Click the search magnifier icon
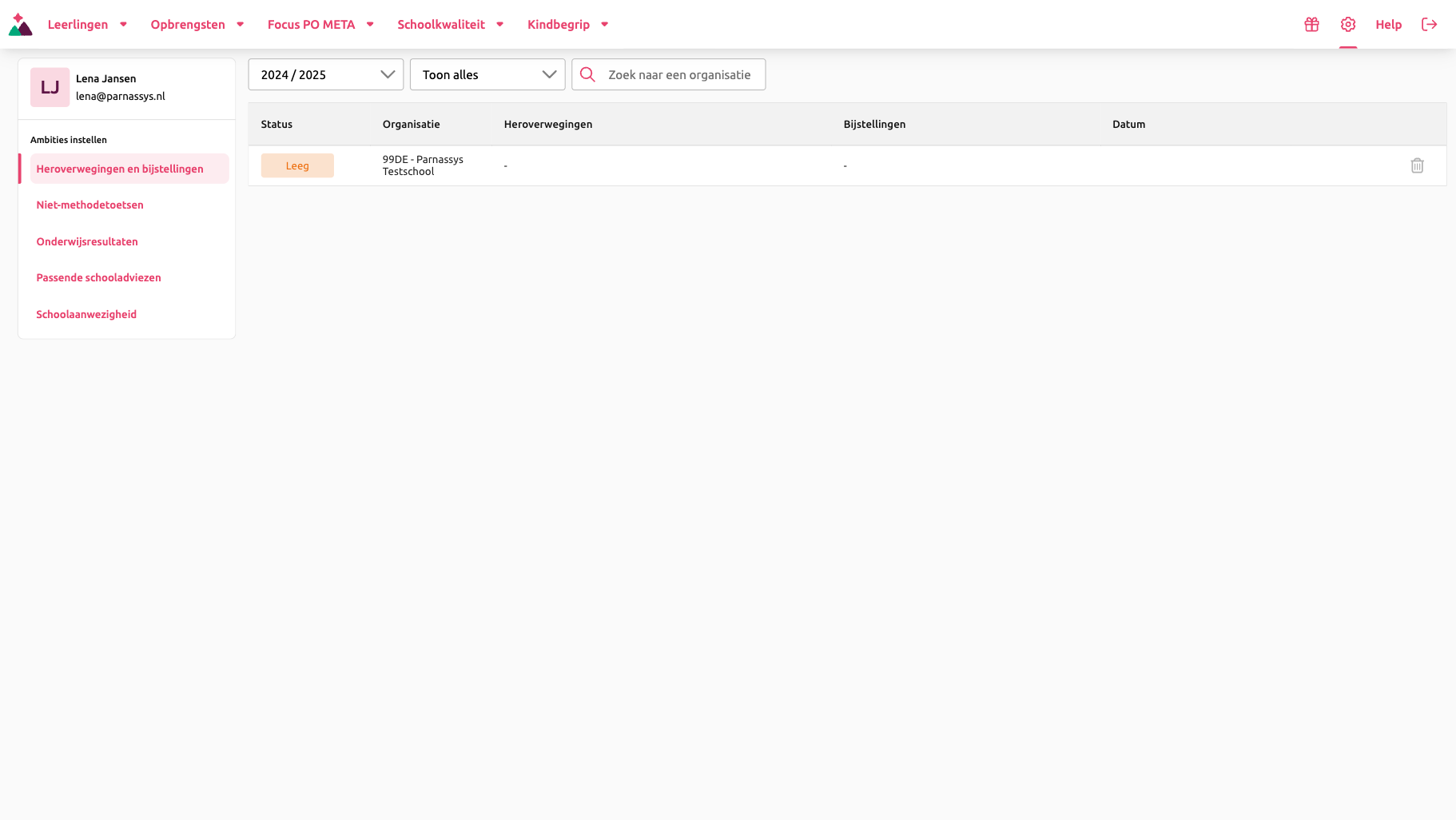The height and width of the screenshot is (820, 1456). point(587,74)
